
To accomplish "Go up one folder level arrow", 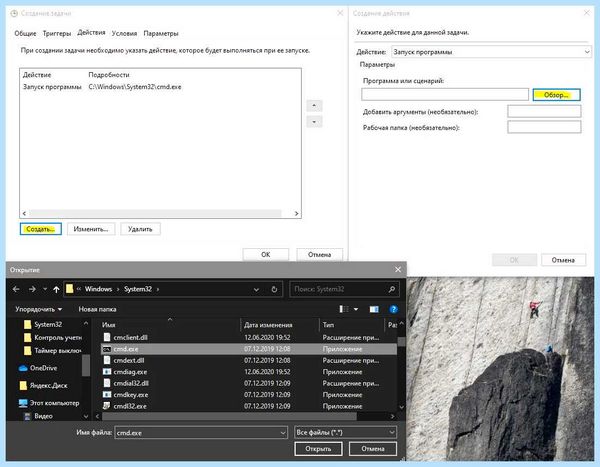I will [x=56, y=289].
